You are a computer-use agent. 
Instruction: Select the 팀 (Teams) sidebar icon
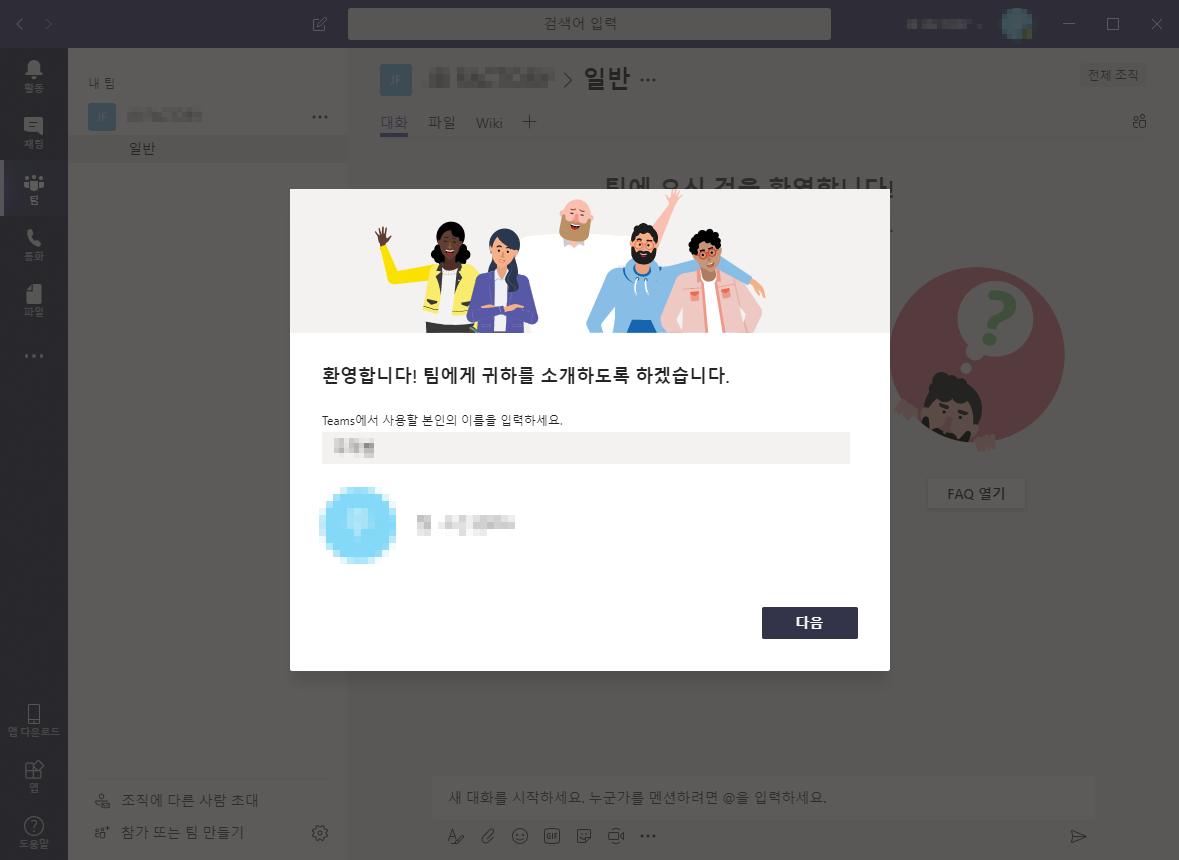pyautogui.click(x=34, y=189)
